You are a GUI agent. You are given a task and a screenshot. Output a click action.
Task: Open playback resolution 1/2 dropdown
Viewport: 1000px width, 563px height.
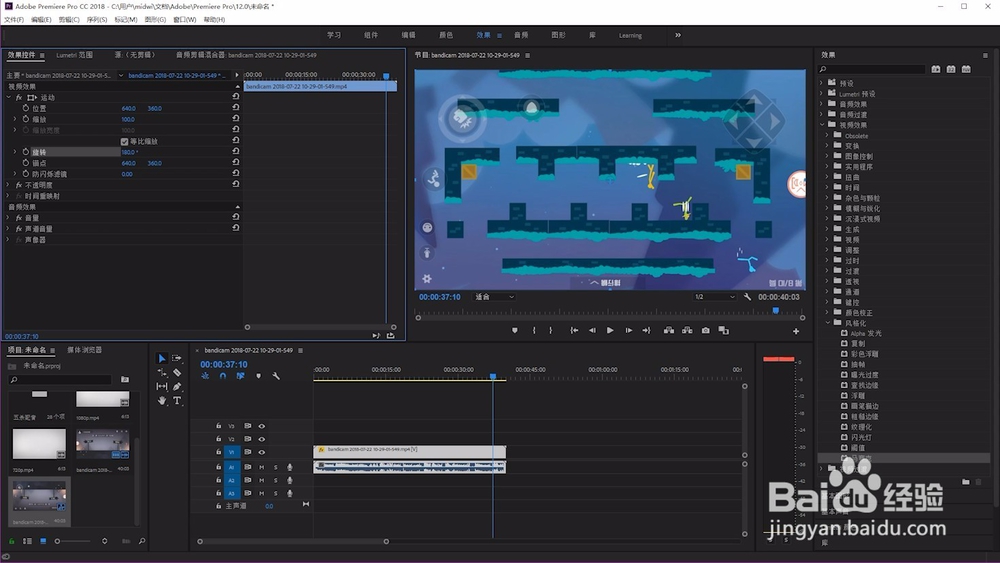pyautogui.click(x=714, y=297)
